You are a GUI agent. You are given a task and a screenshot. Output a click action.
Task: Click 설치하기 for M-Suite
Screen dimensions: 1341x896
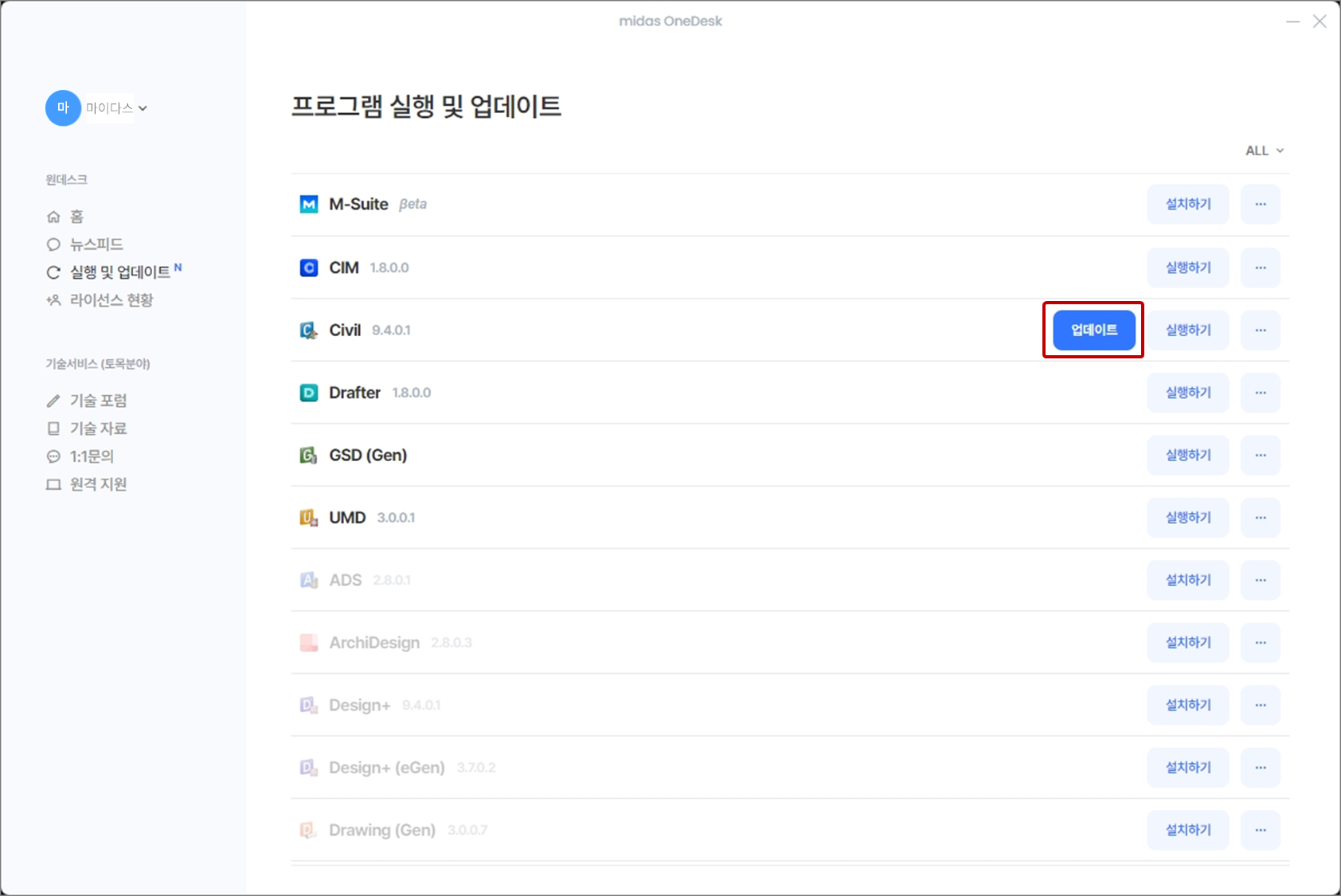1188,205
